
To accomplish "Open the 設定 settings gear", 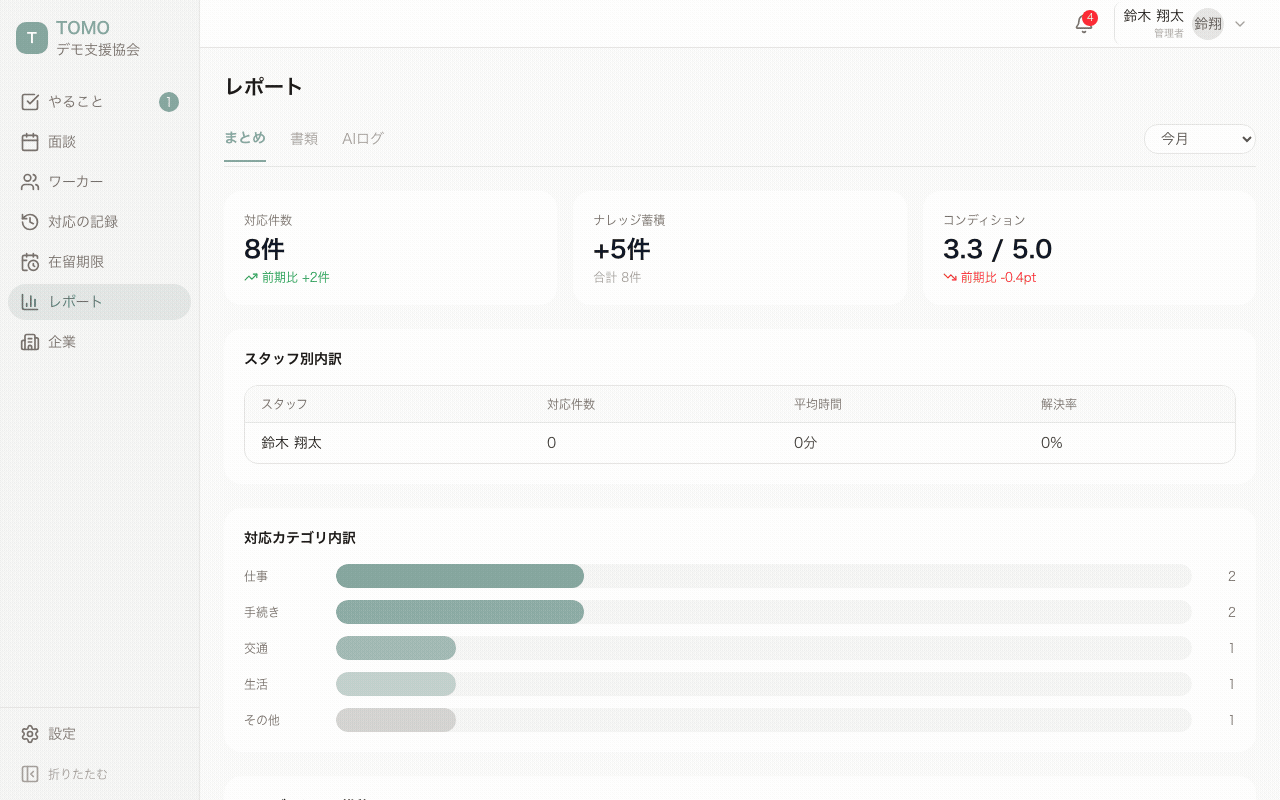I will tap(29, 733).
